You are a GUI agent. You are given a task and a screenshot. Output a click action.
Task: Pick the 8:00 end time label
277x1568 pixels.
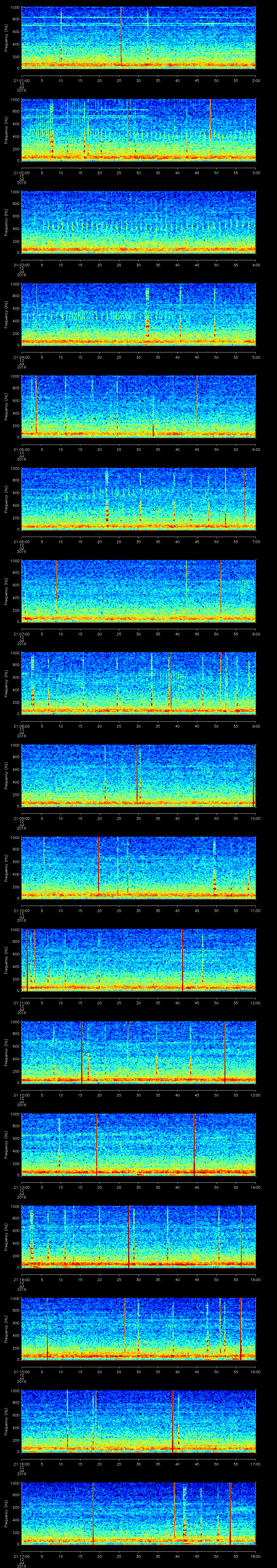[256, 634]
